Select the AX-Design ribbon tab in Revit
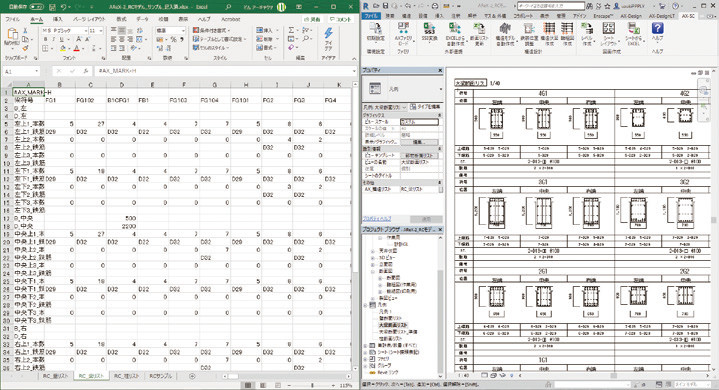719x390 pixels. 631,16
